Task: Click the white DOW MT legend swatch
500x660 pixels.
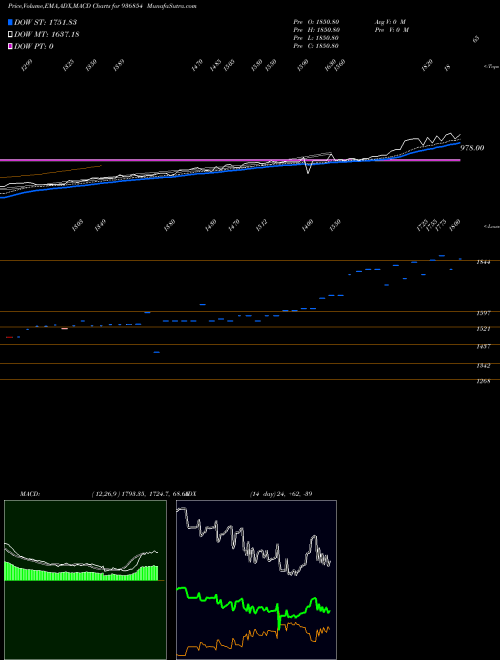Action: click(10, 35)
